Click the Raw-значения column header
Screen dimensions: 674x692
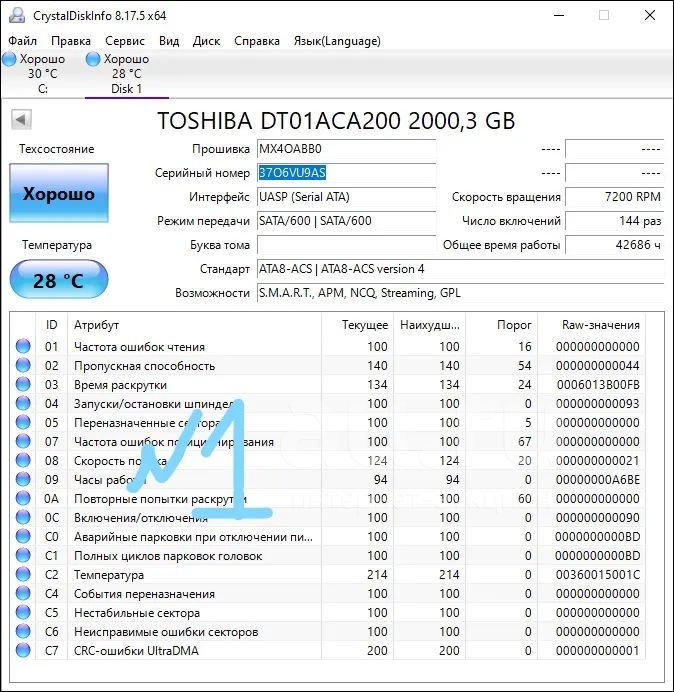point(591,325)
